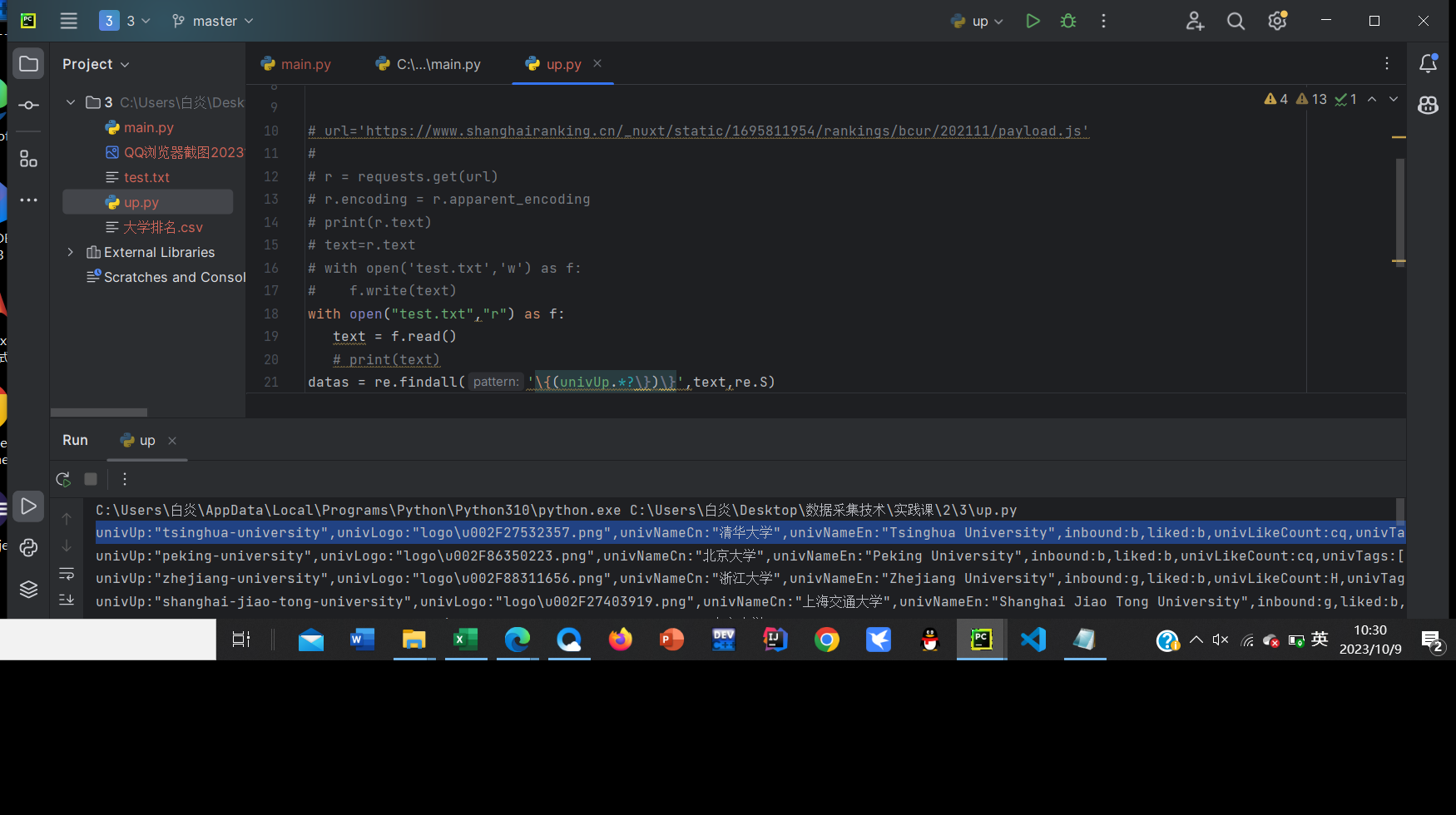The width and height of the screenshot is (1456, 815).
Task: Open the main menu hamburger icon
Action: 69,21
